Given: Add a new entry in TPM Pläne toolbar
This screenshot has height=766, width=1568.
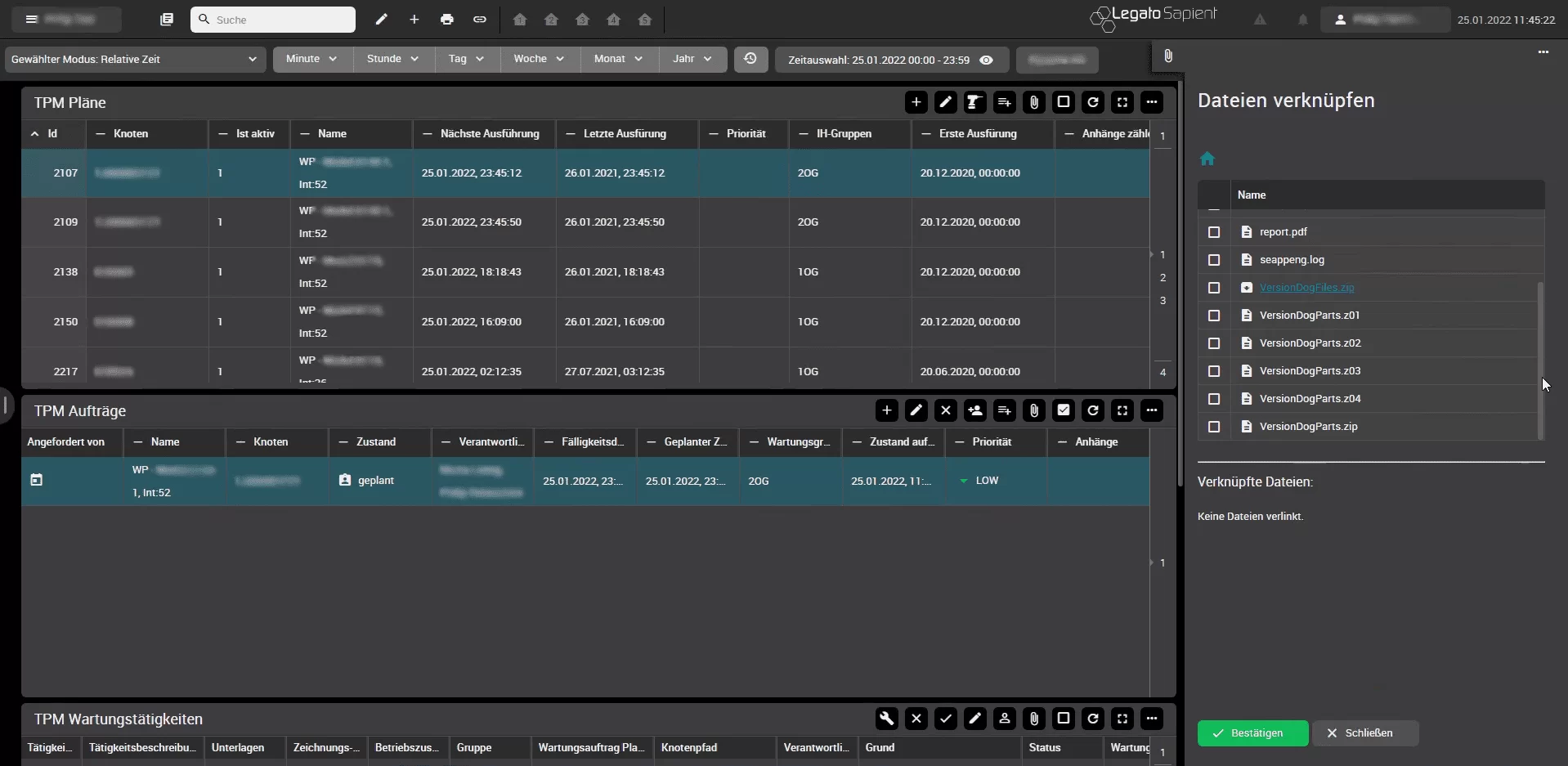Looking at the screenshot, I should (916, 102).
